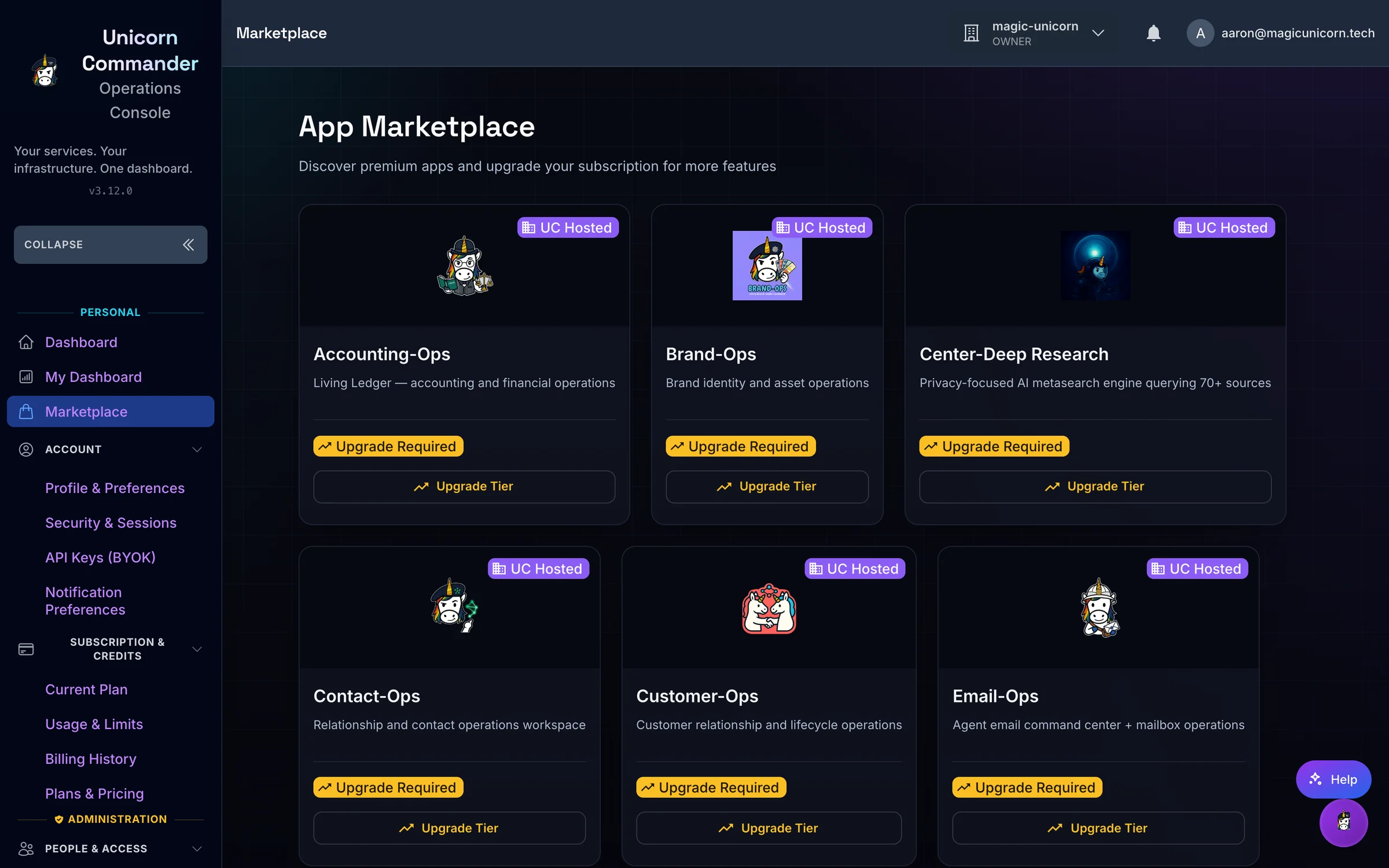Go to Dashboard in sidebar
The height and width of the screenshot is (868, 1389).
[x=111, y=342]
